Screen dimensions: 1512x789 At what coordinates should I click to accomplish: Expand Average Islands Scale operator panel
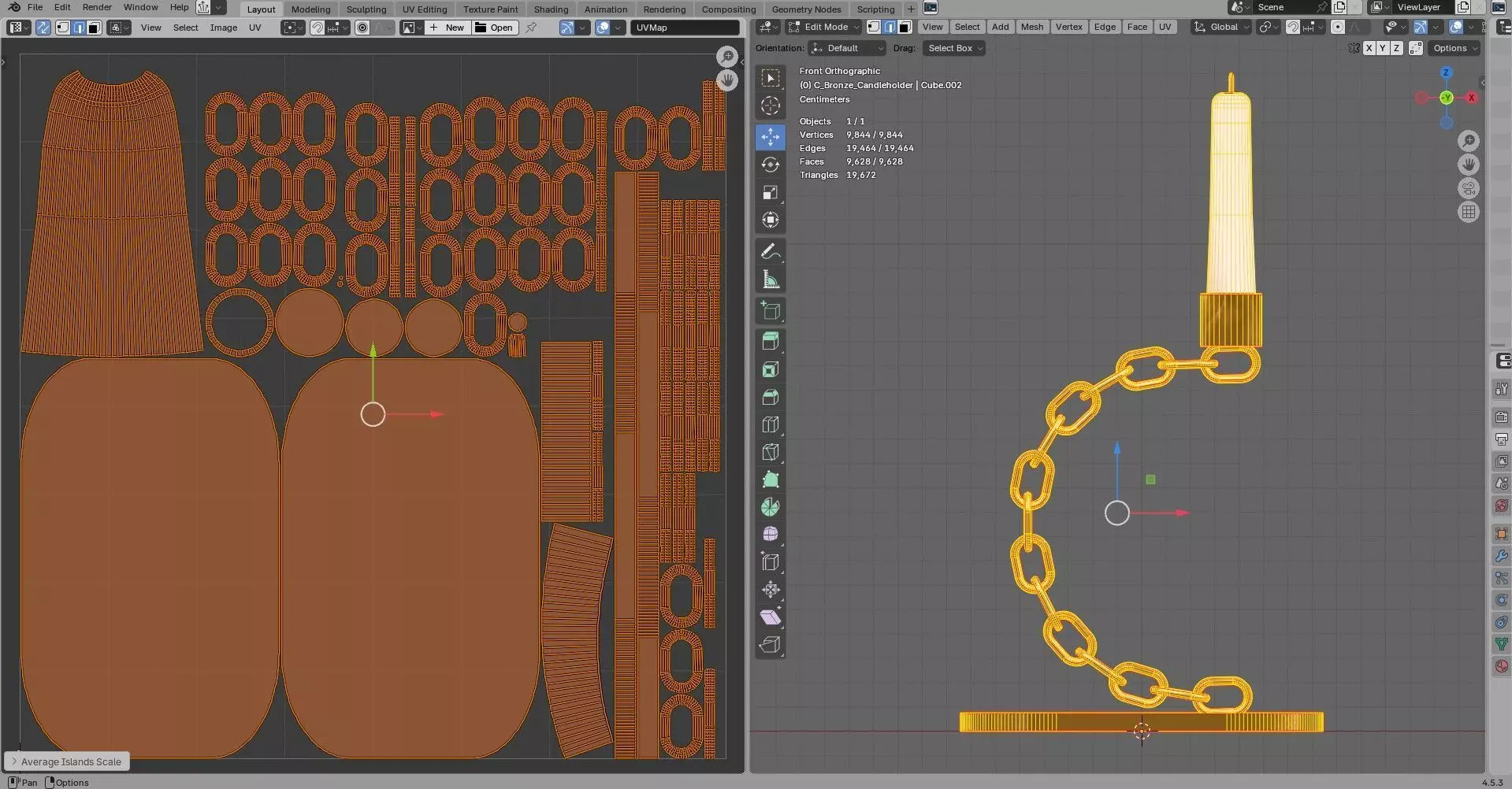67,761
